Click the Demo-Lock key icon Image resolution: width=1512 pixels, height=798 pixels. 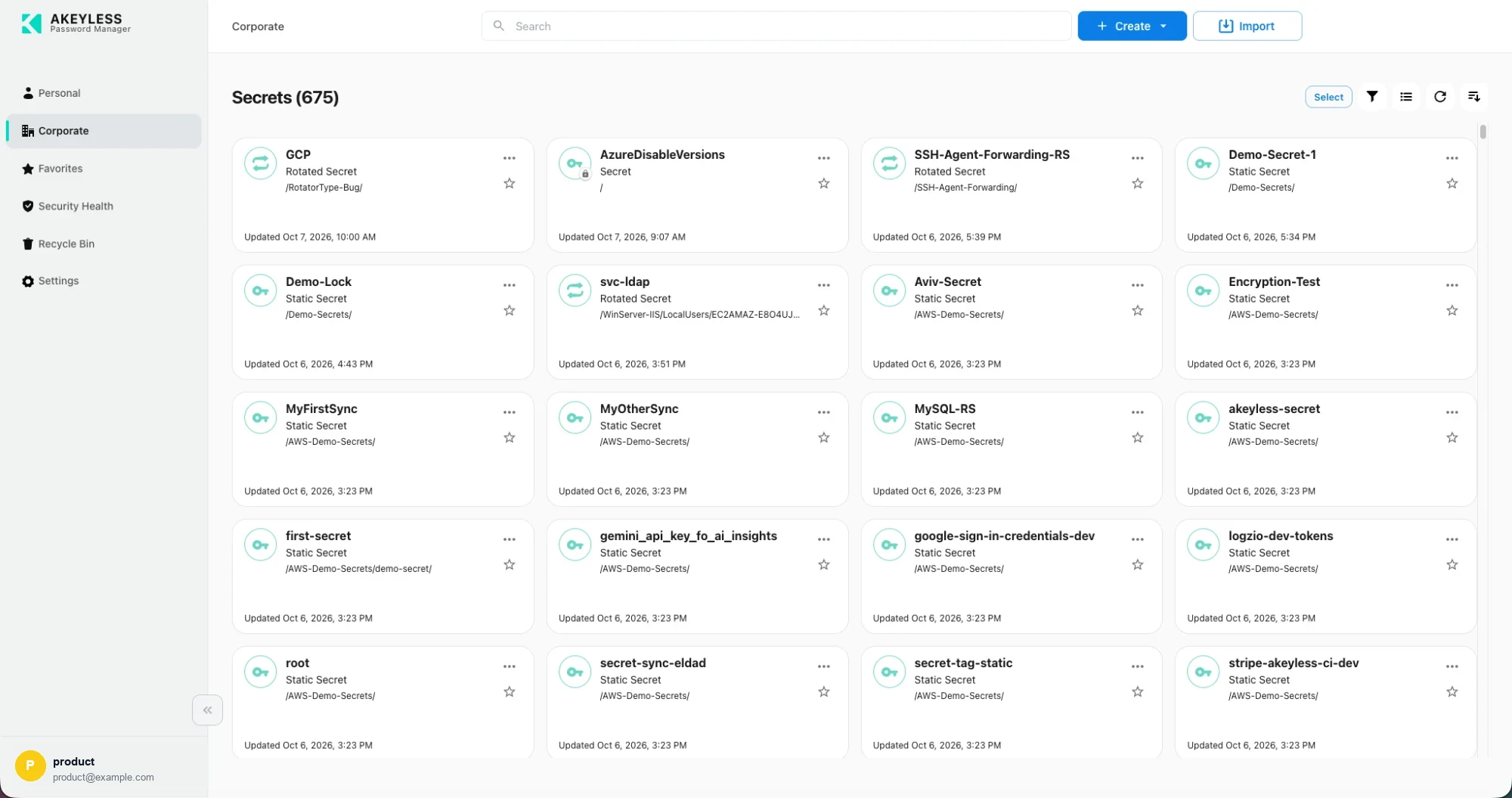pyautogui.click(x=260, y=290)
